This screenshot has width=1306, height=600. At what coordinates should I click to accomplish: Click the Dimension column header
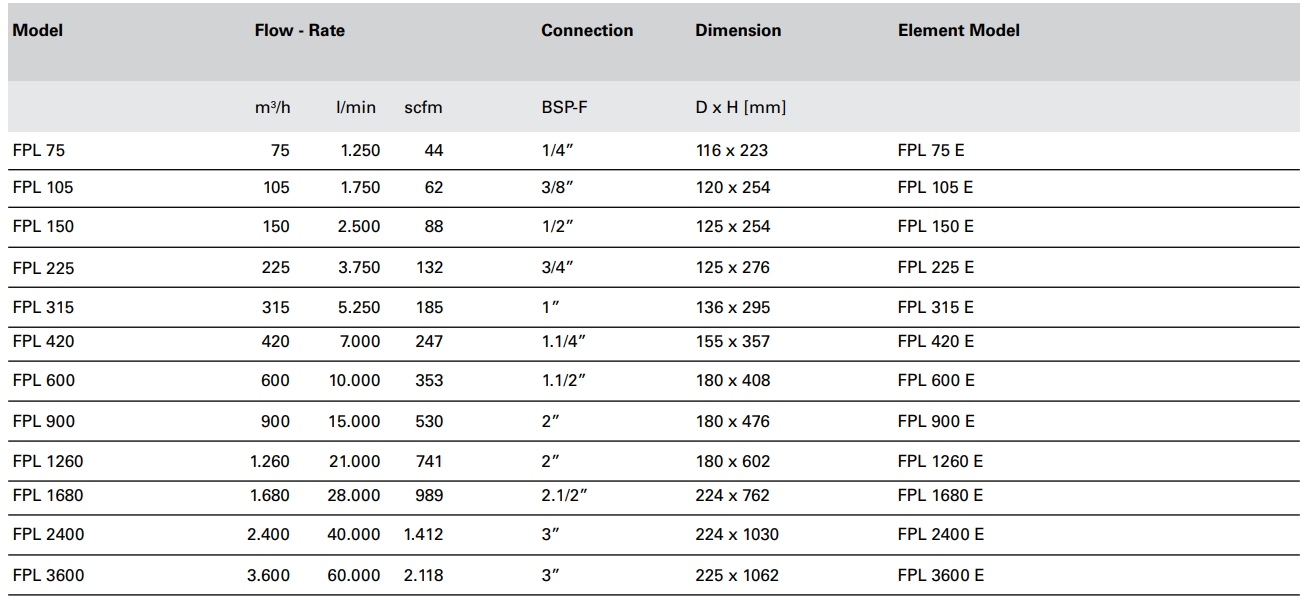pyautogui.click(x=738, y=31)
